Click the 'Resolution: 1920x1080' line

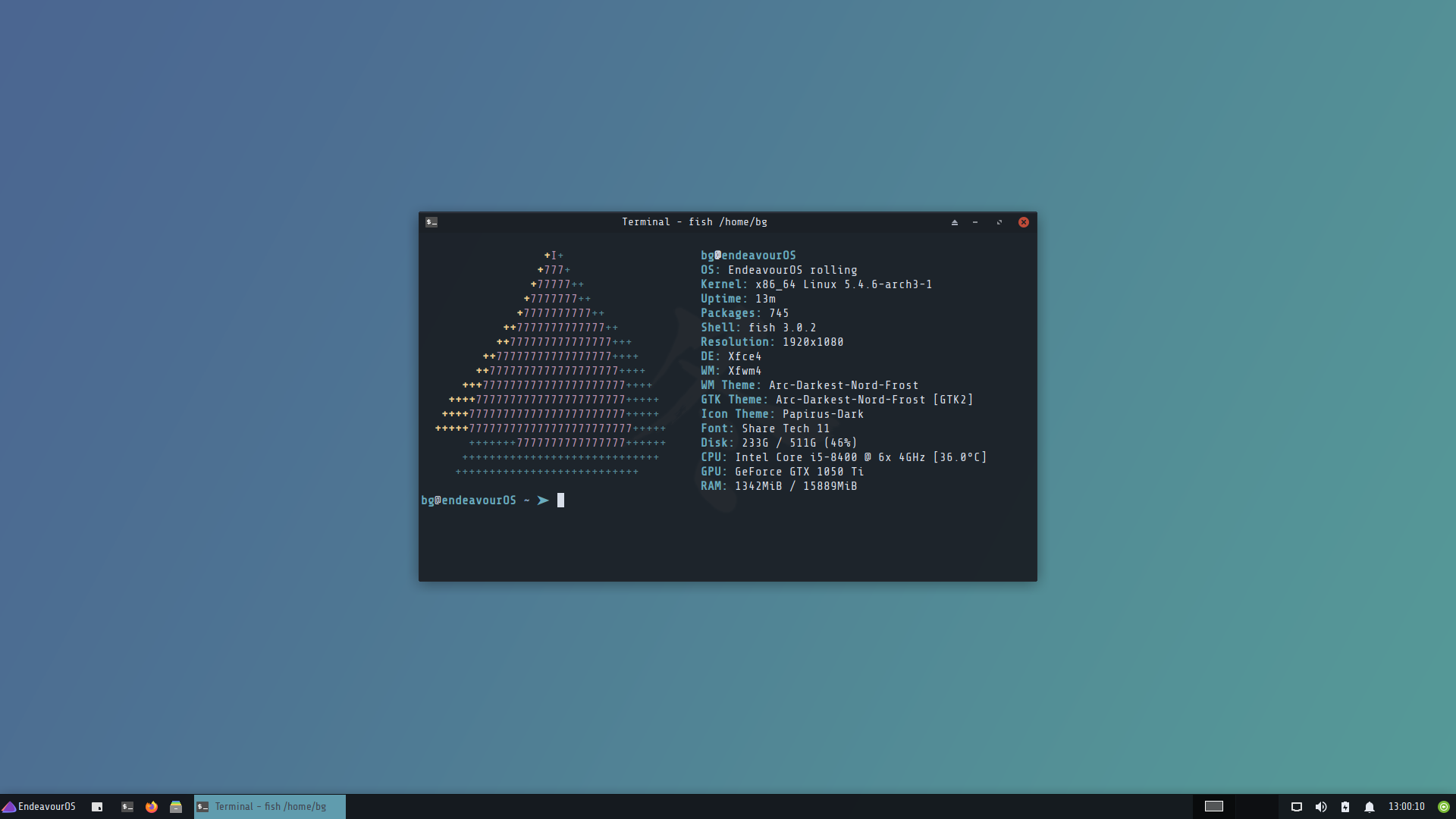click(772, 342)
